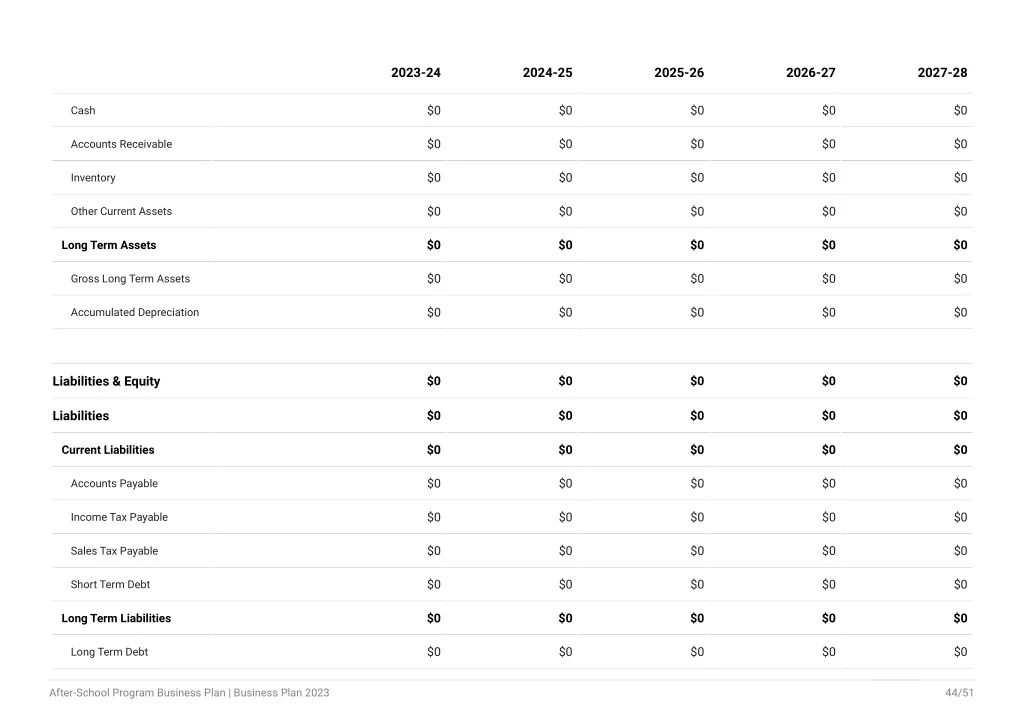Click the Cash row label

coord(83,110)
